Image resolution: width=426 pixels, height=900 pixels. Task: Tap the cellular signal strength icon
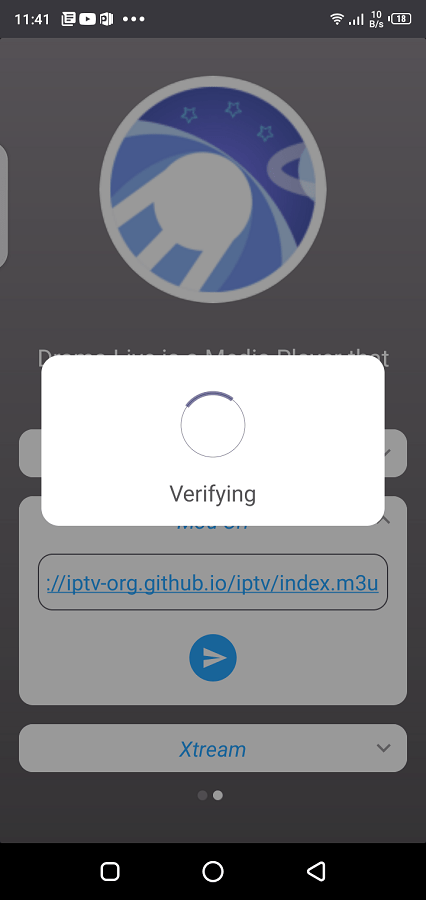357,20
